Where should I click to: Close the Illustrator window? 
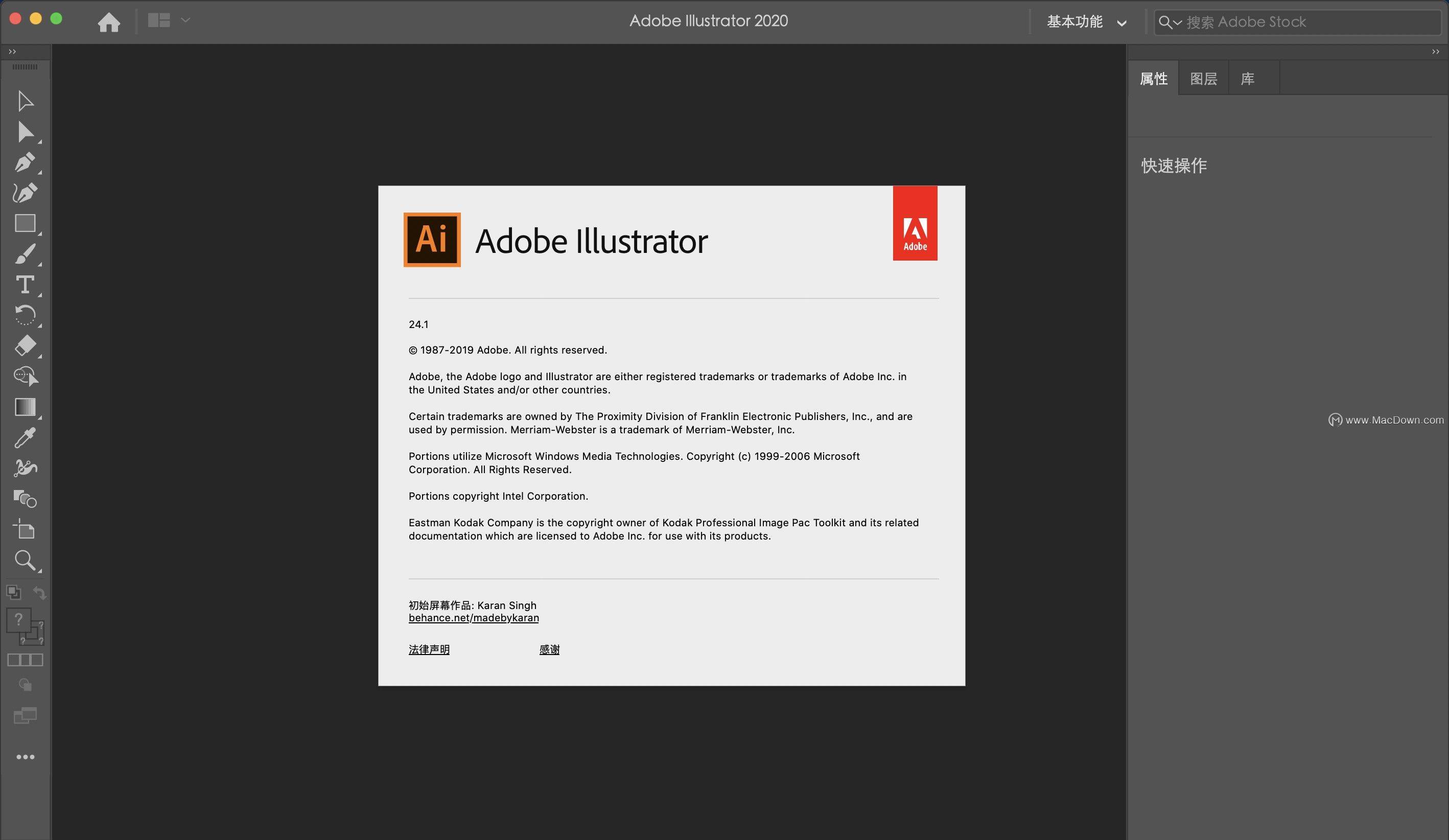pos(15,18)
